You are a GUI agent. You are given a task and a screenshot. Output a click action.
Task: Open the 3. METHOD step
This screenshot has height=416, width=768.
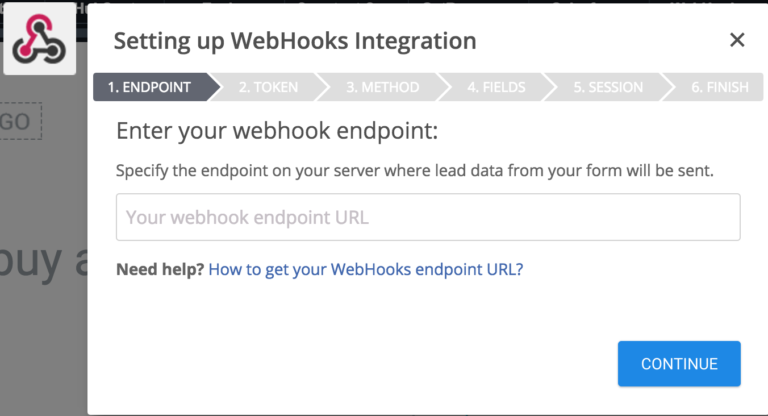click(x=383, y=87)
